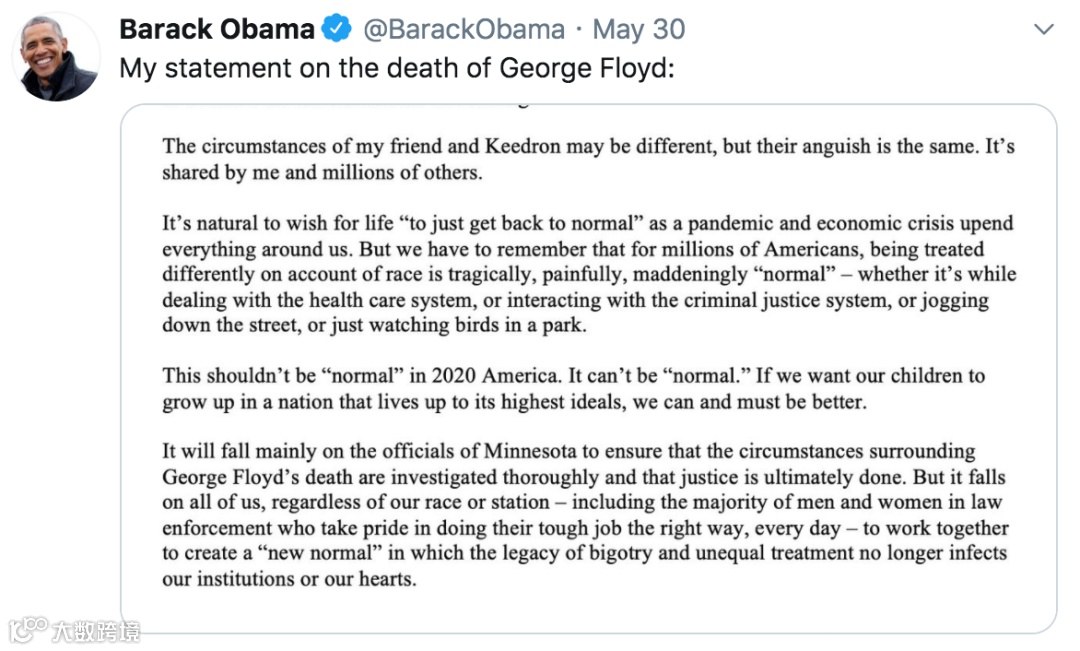Screen dimensions: 1080x651
Task: Click the blue verified badge
Action: tap(336, 30)
